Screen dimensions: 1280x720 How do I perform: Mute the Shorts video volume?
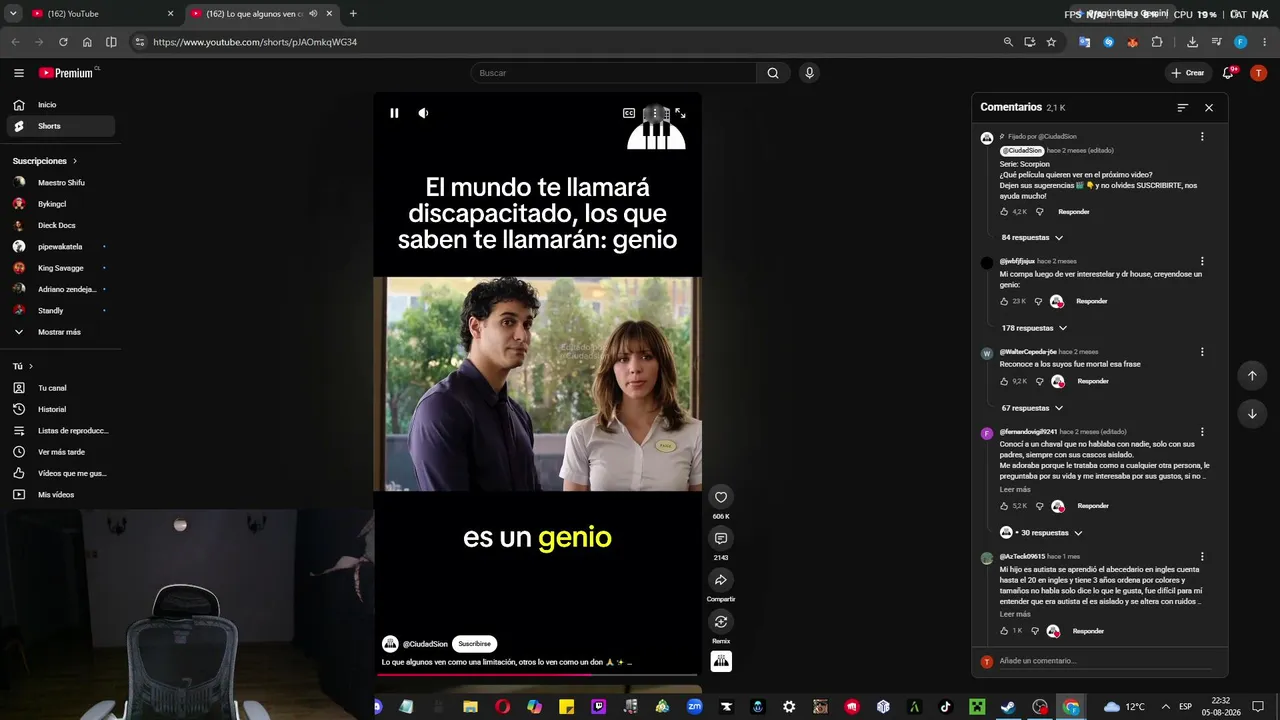click(x=423, y=113)
